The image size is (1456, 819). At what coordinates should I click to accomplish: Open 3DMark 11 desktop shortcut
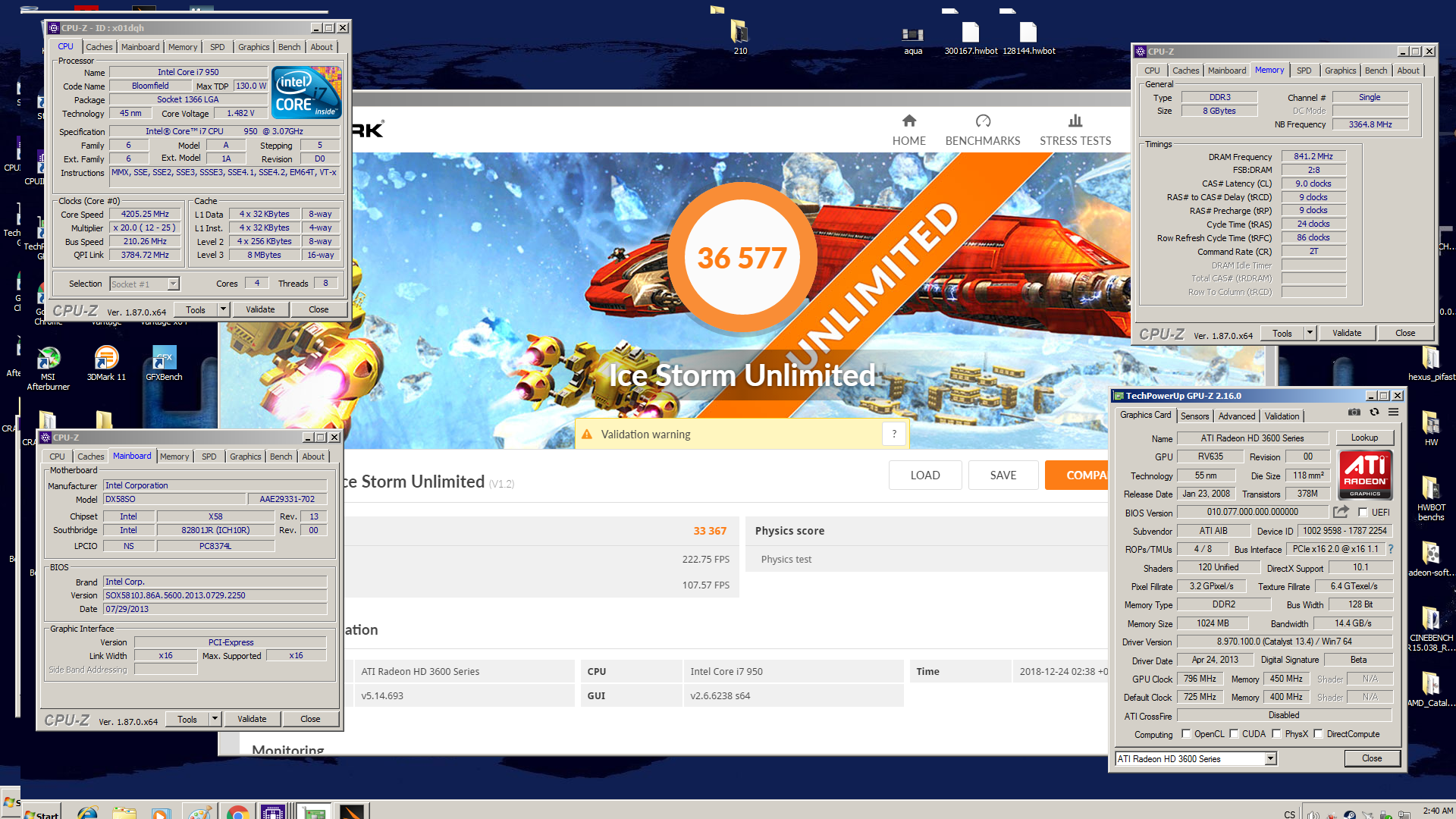[106, 363]
